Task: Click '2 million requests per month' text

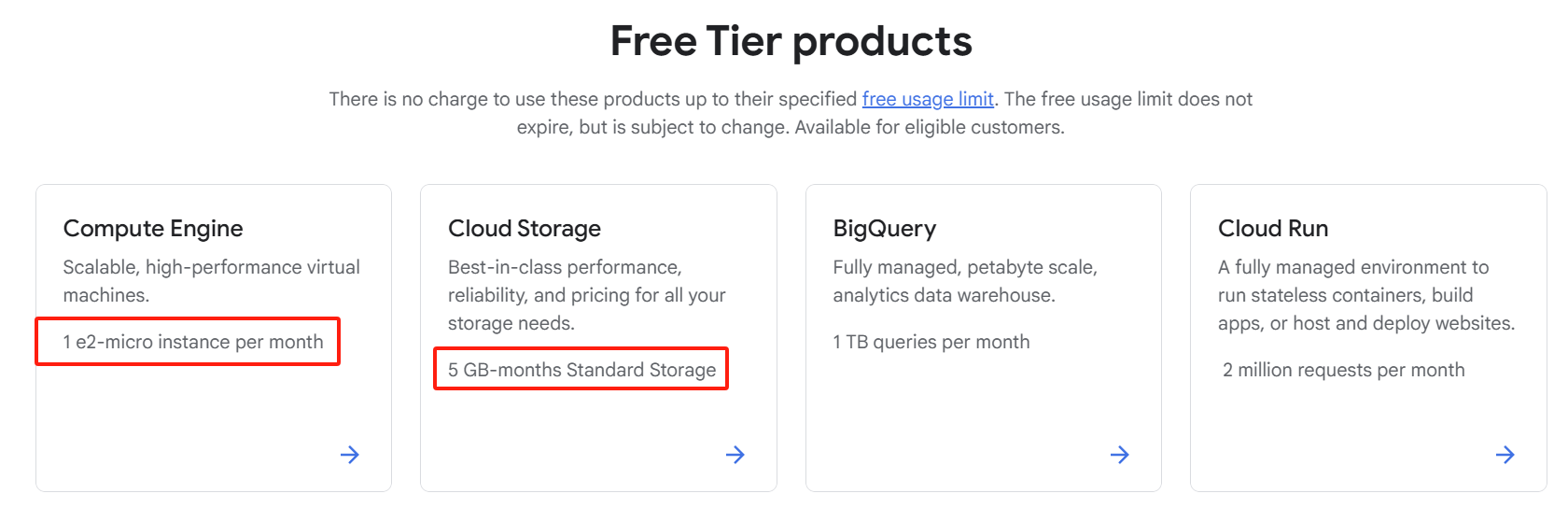Action: (x=1344, y=370)
